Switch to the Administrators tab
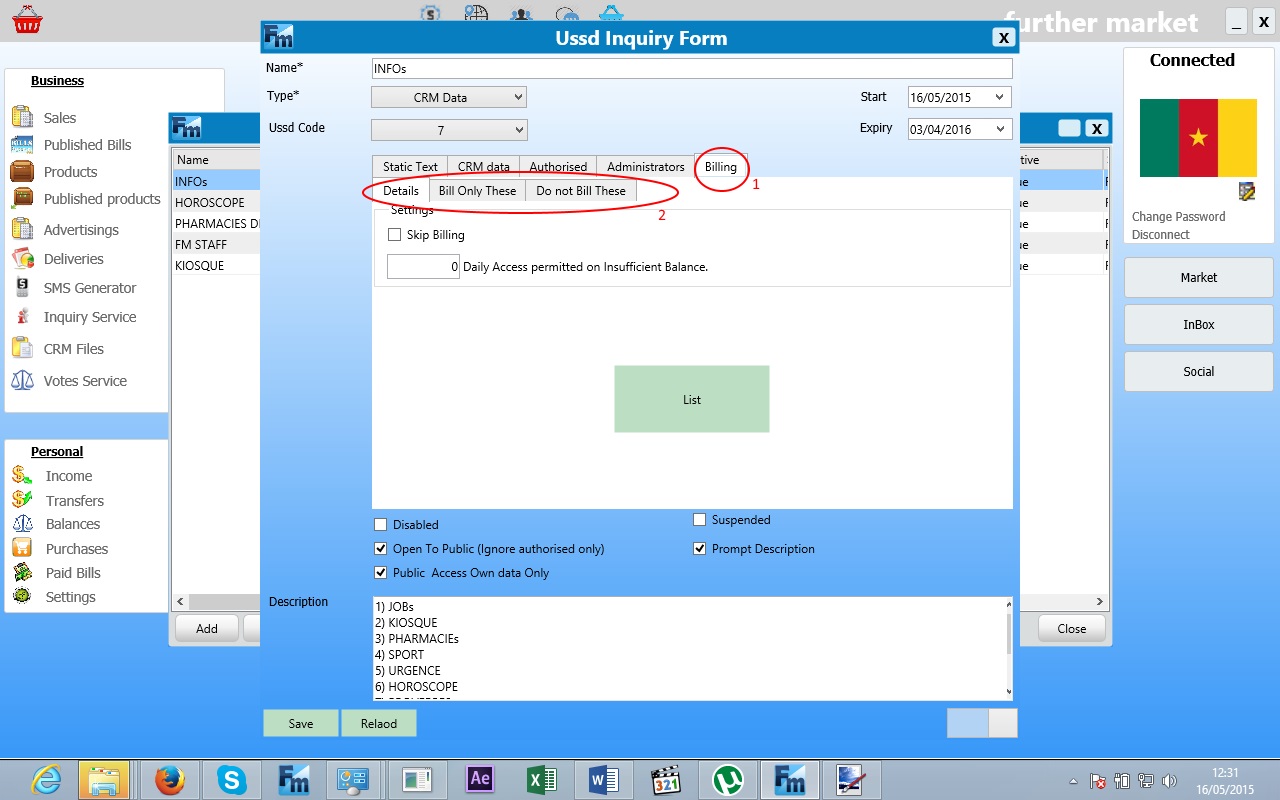 [x=646, y=167]
